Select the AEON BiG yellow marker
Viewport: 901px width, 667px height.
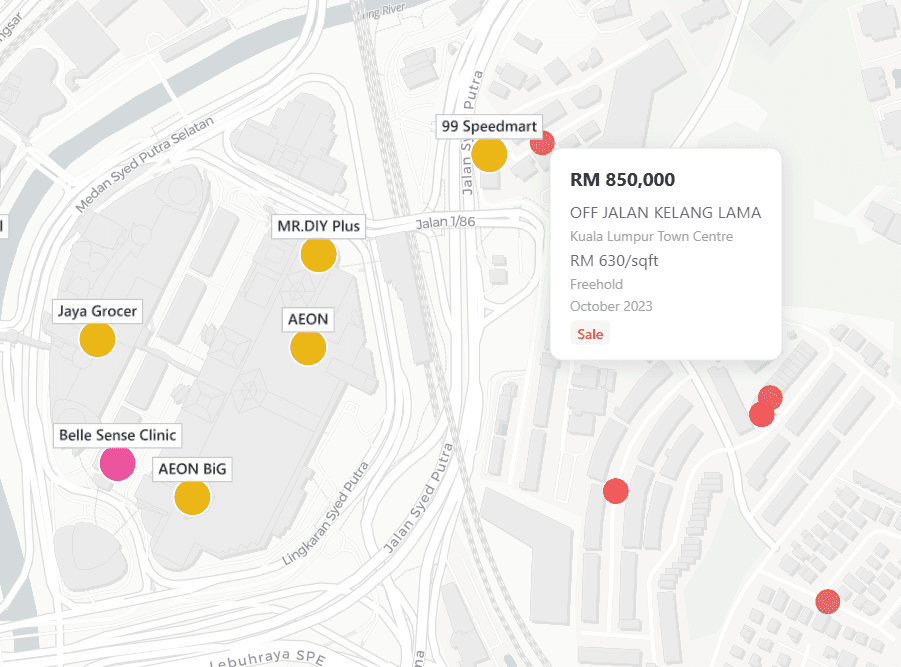(x=191, y=497)
